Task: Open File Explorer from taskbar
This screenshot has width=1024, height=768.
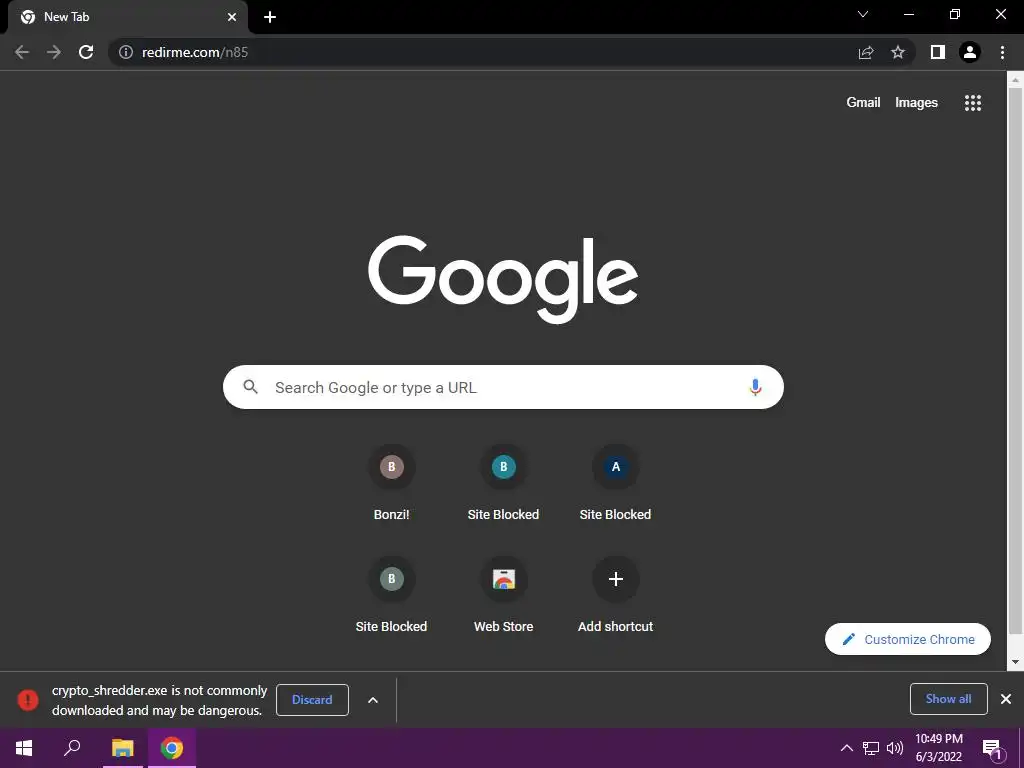Action: (x=122, y=748)
